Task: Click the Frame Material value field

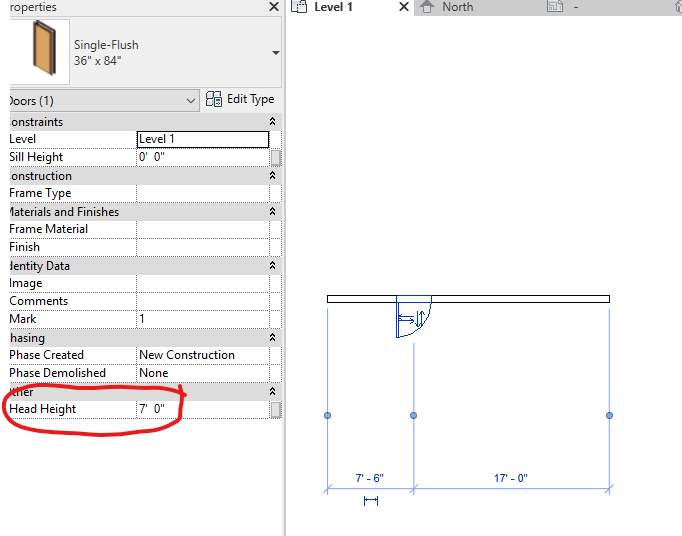Action: tap(203, 229)
